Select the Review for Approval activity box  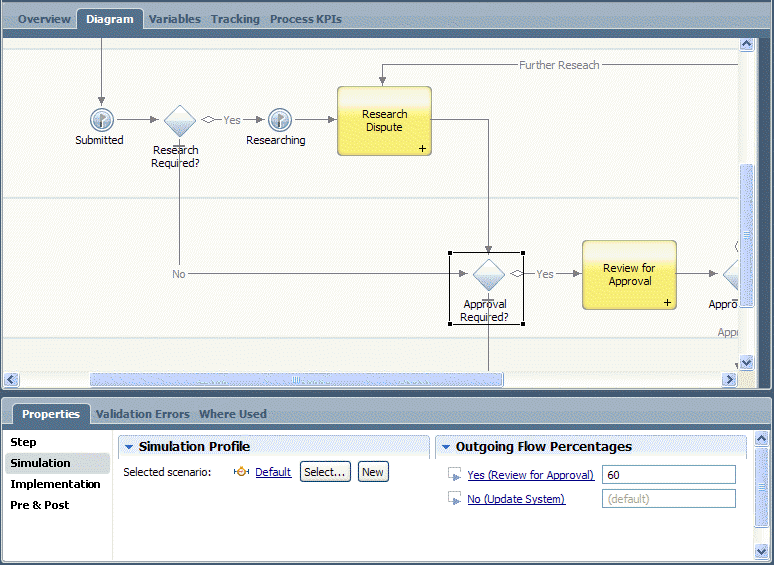click(x=629, y=275)
